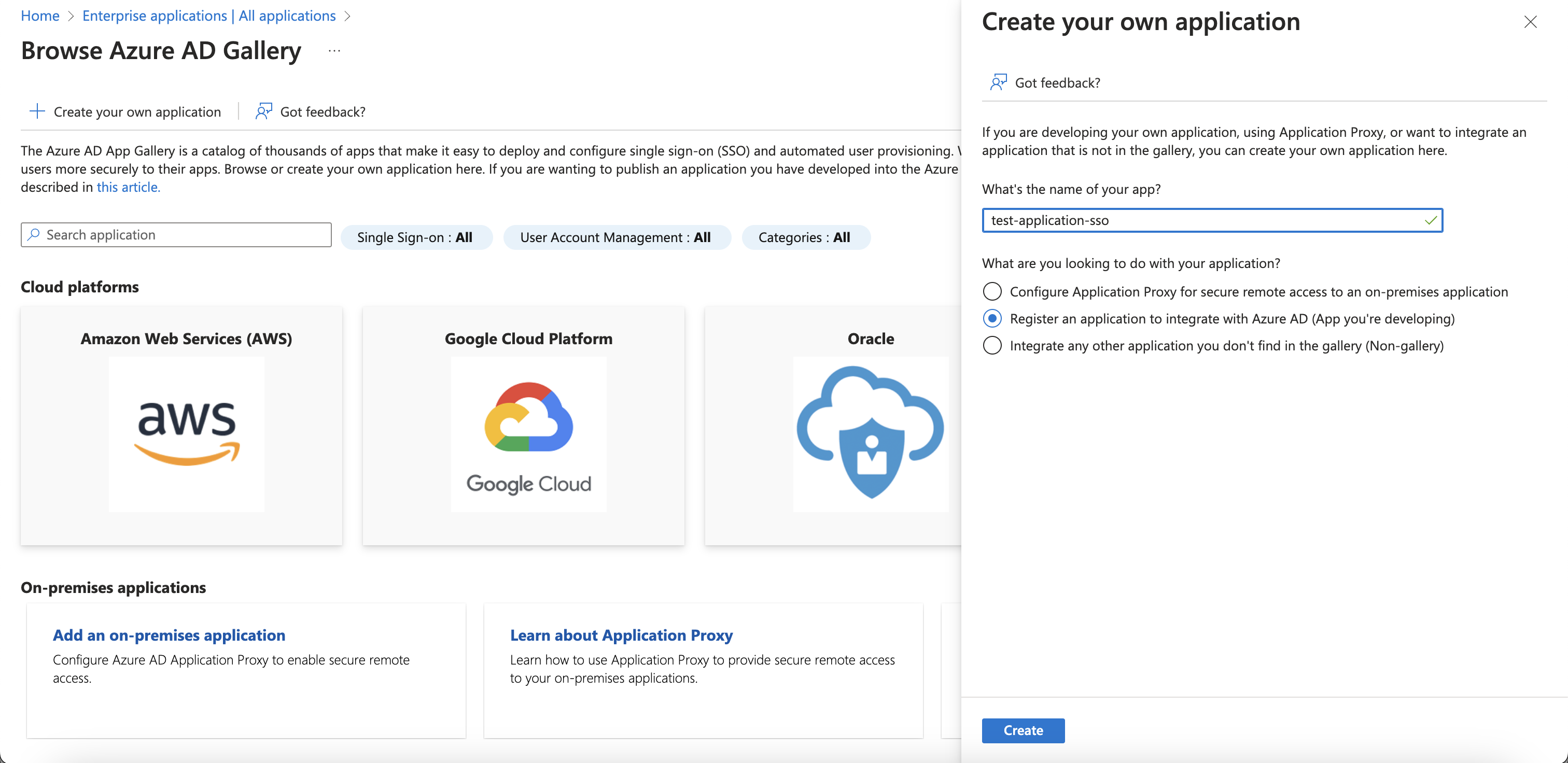Open the "this article" link

[128, 187]
